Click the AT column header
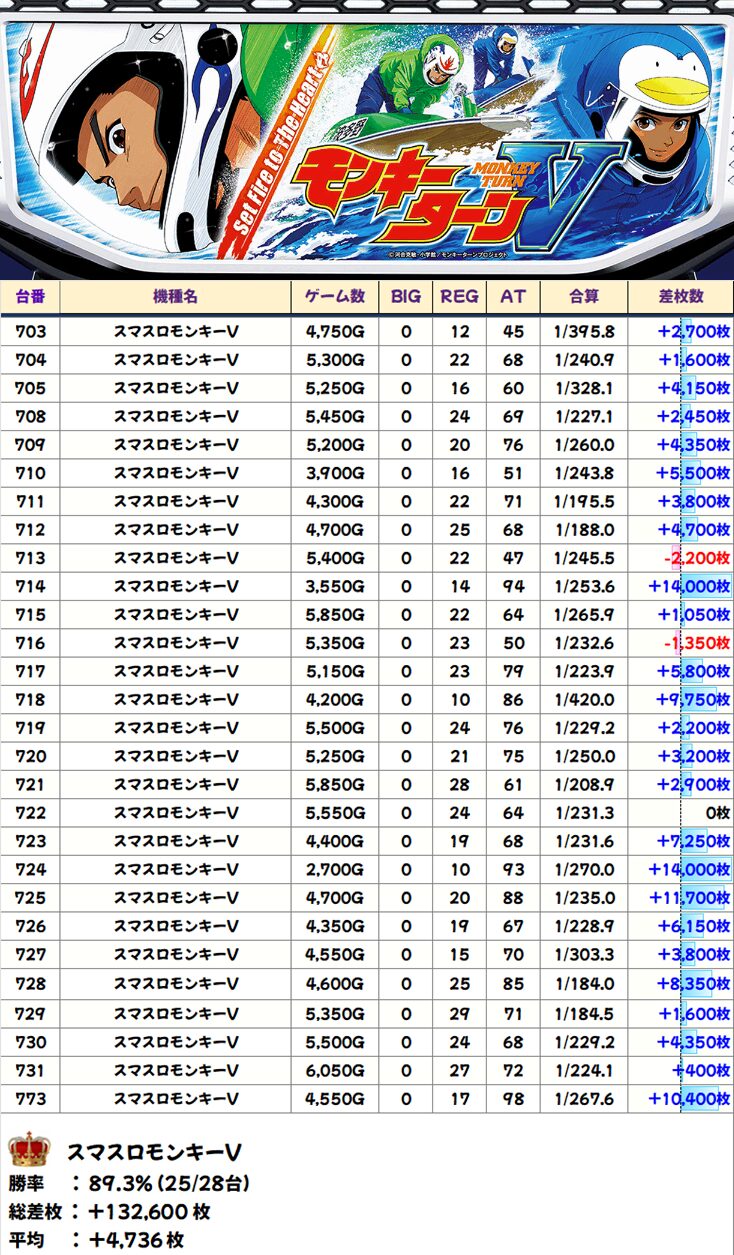The image size is (734, 1255). point(512,297)
